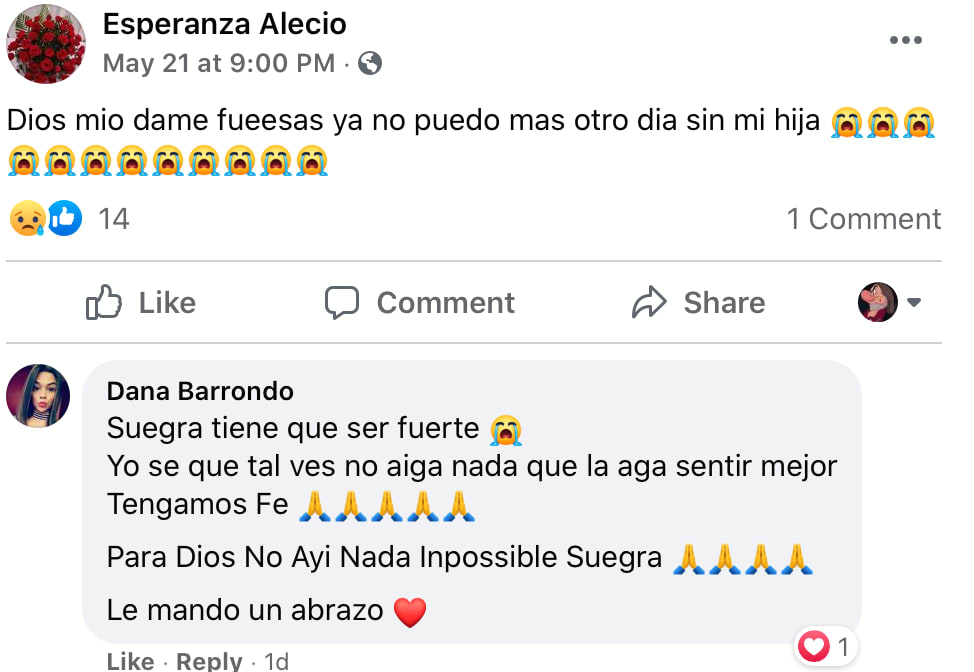Reply to Dana Barrondo's comment
The height and width of the screenshot is (672, 974).
click(x=209, y=661)
